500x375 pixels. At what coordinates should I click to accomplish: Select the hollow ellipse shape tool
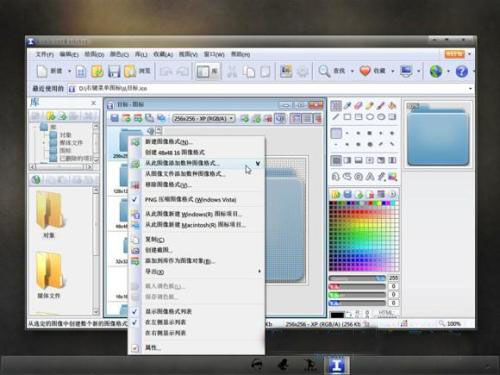[370, 117]
